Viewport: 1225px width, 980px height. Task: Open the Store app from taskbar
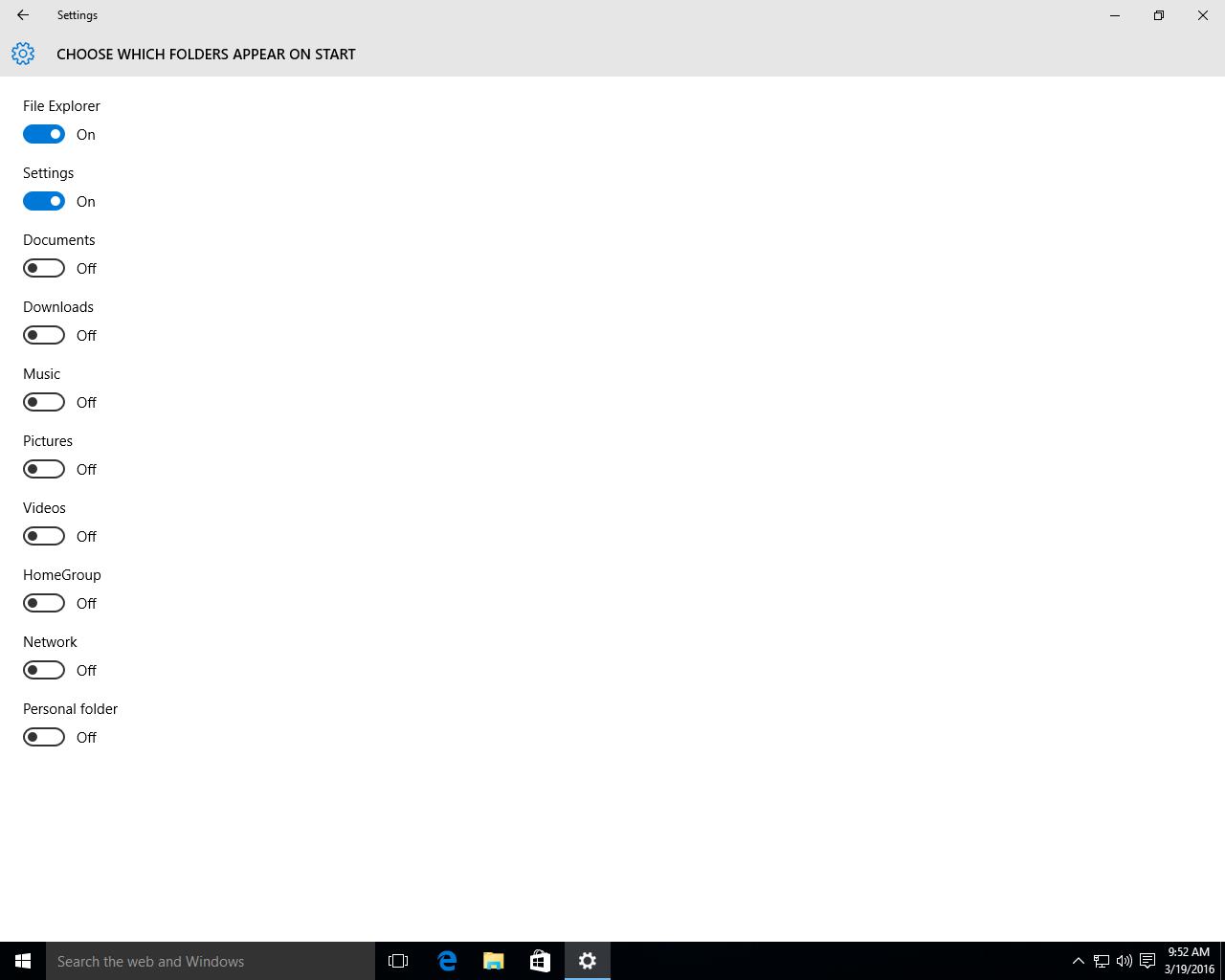click(x=540, y=961)
